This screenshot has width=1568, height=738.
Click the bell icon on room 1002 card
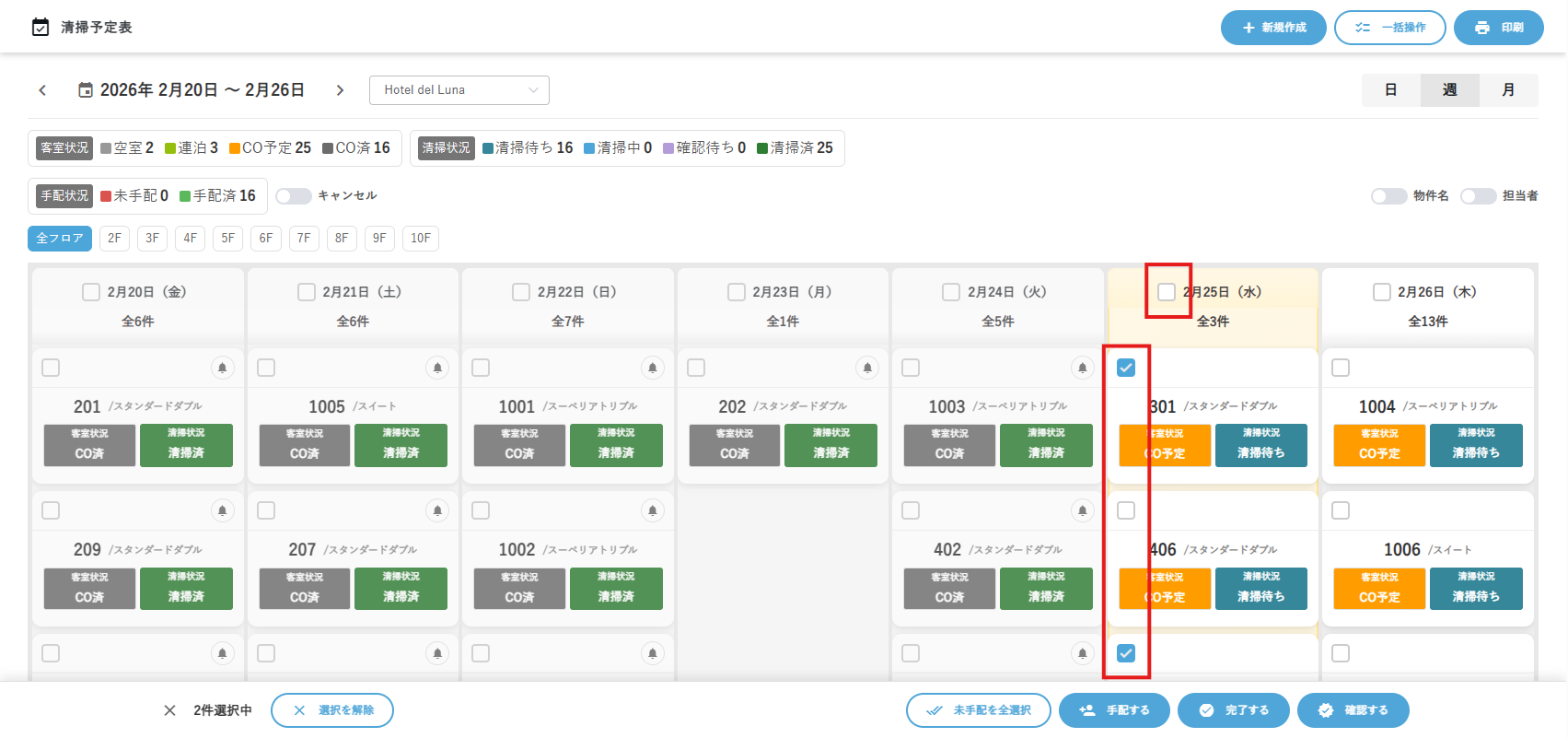(652, 510)
